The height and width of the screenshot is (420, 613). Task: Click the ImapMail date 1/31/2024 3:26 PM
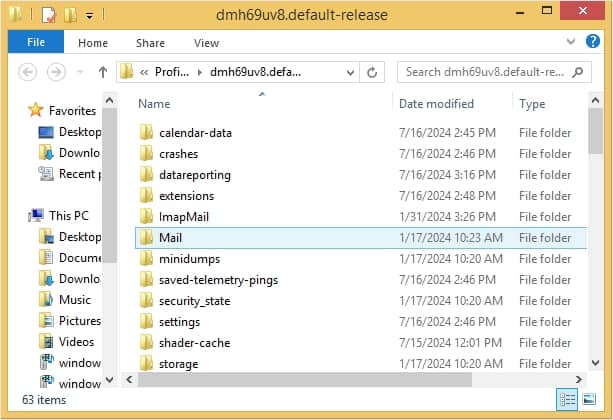[x=447, y=217]
